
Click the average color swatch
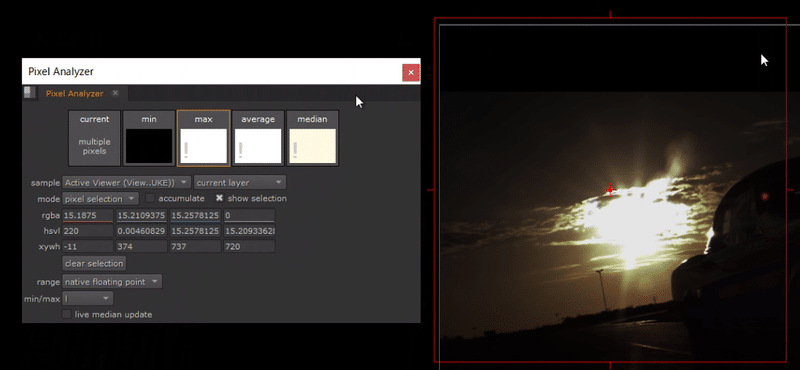[x=258, y=146]
